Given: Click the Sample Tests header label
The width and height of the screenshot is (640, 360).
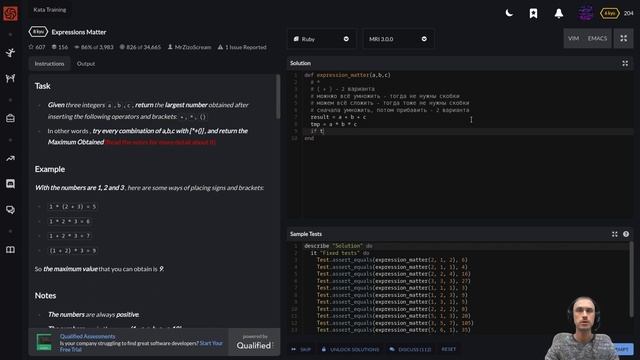Looking at the screenshot, I should 306,234.
